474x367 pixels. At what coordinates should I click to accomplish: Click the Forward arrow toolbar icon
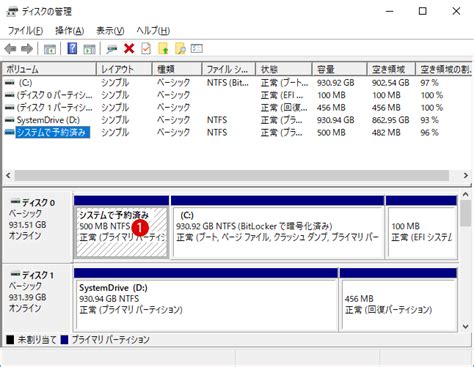pos(27,49)
